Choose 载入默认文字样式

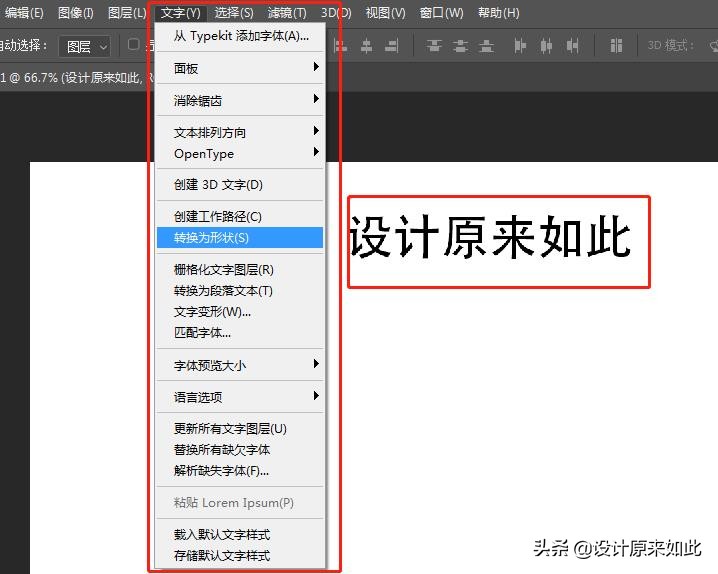coord(240,535)
